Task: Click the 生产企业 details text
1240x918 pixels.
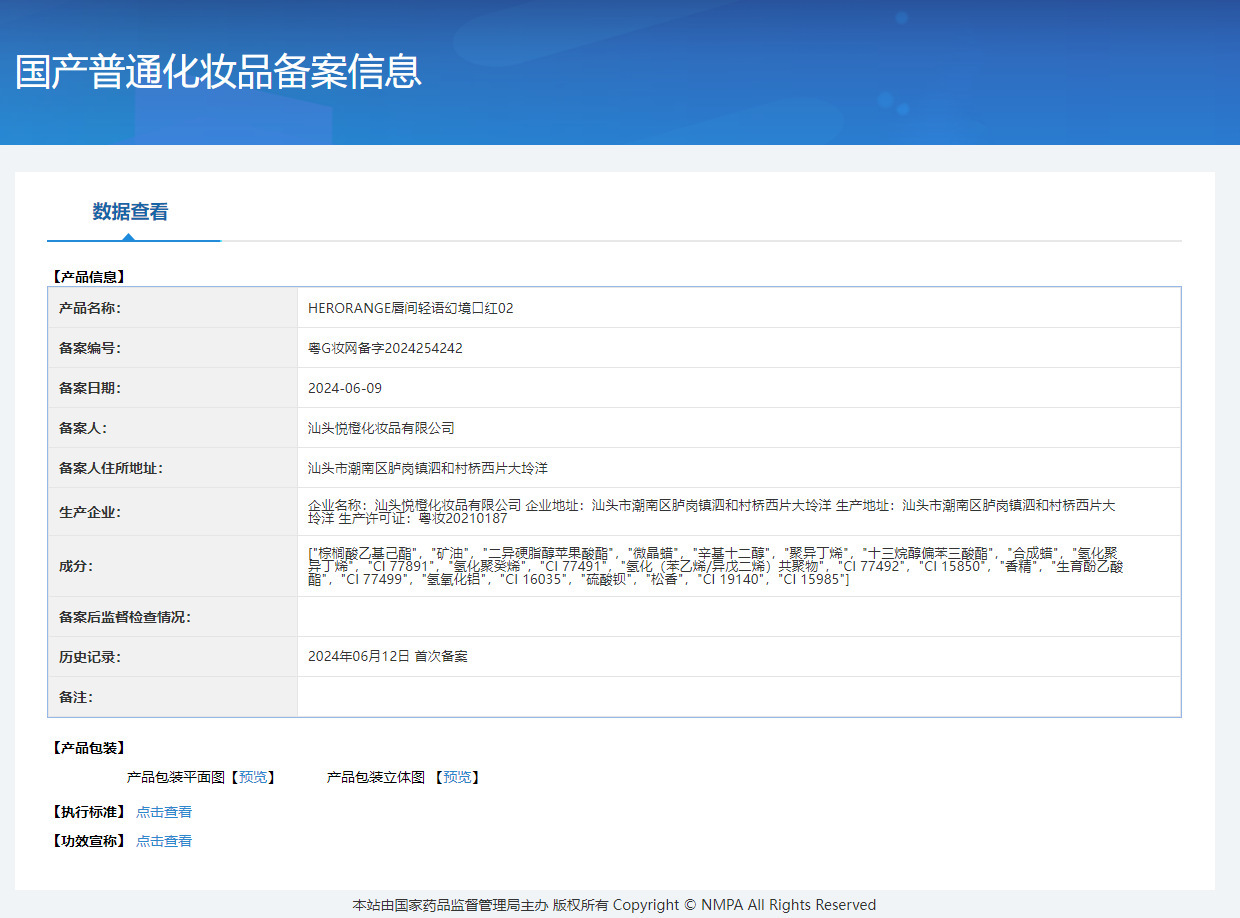Action: (x=712, y=512)
